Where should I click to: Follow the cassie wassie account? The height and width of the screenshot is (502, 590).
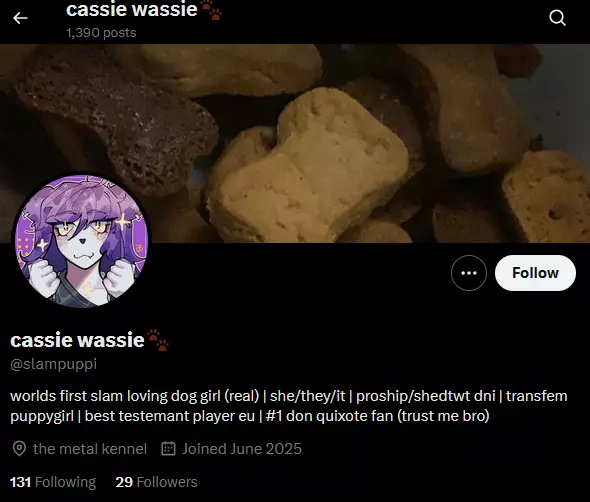point(535,273)
